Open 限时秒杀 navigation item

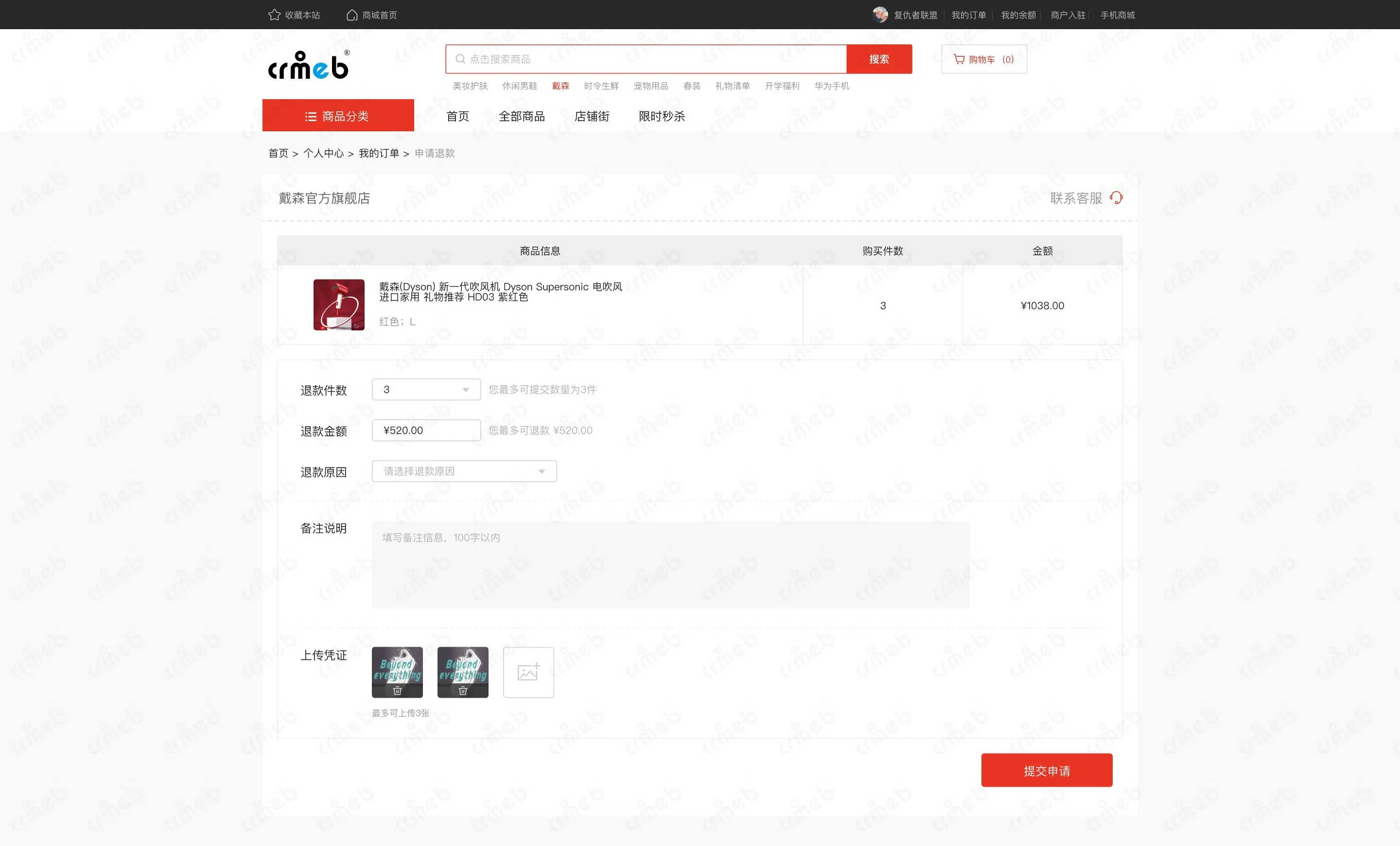[662, 117]
